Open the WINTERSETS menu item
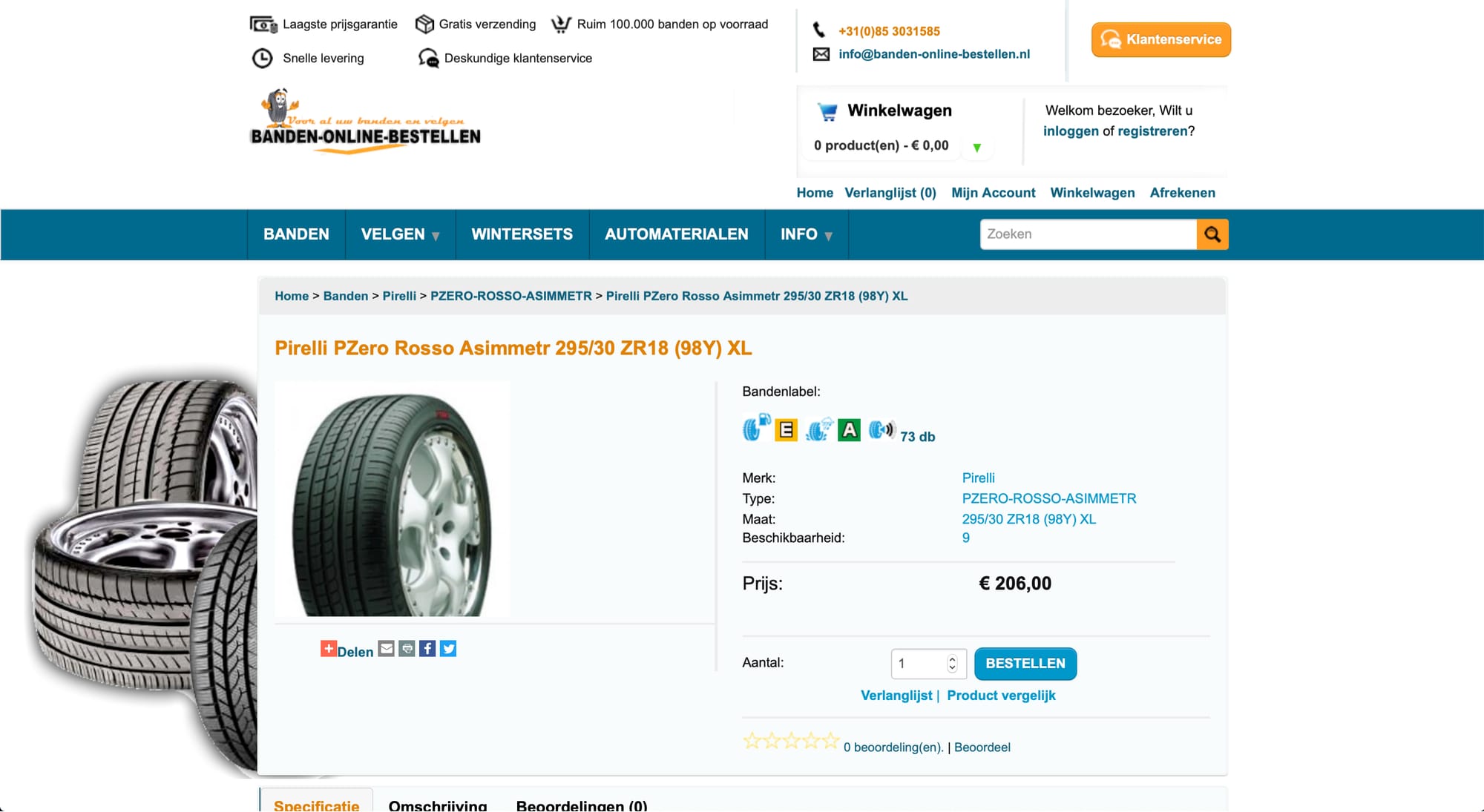 (522, 234)
